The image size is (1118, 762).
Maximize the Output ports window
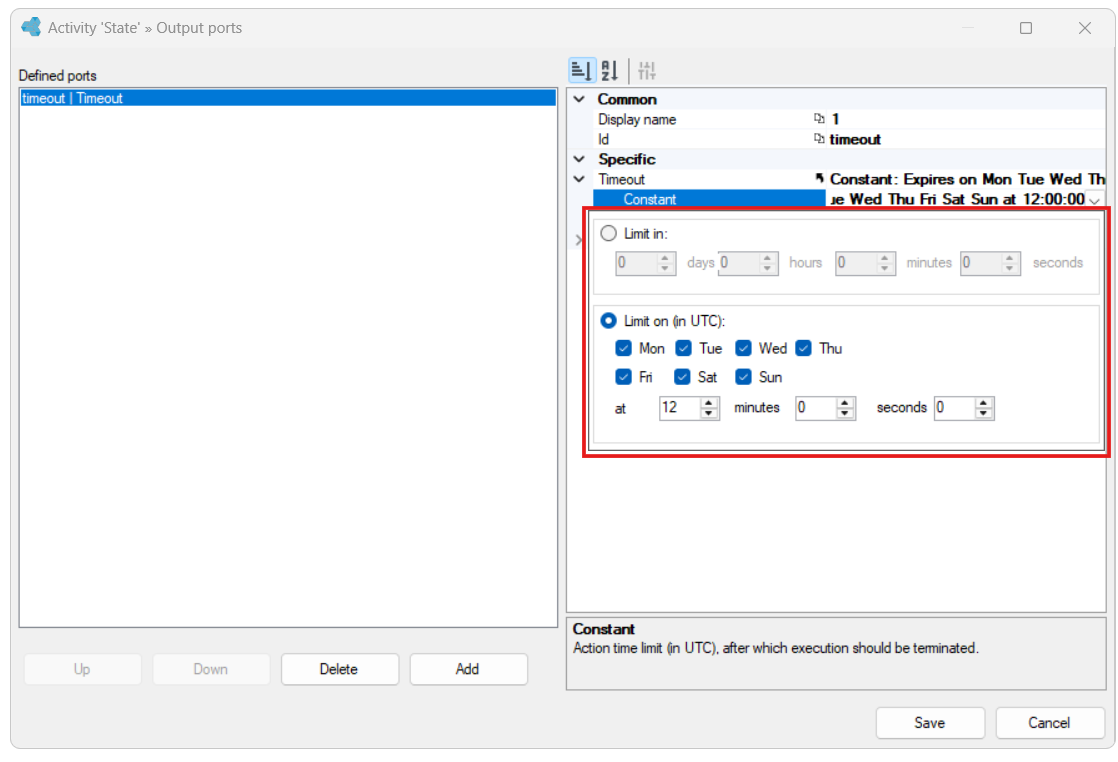point(1026,28)
